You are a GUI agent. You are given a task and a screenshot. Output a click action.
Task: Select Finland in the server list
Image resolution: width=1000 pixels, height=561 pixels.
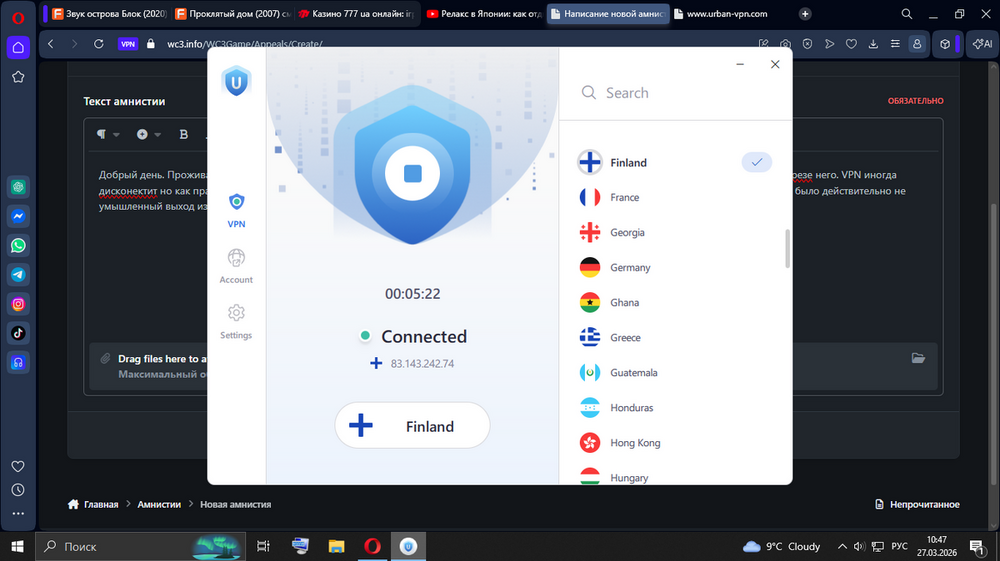pyautogui.click(x=675, y=163)
